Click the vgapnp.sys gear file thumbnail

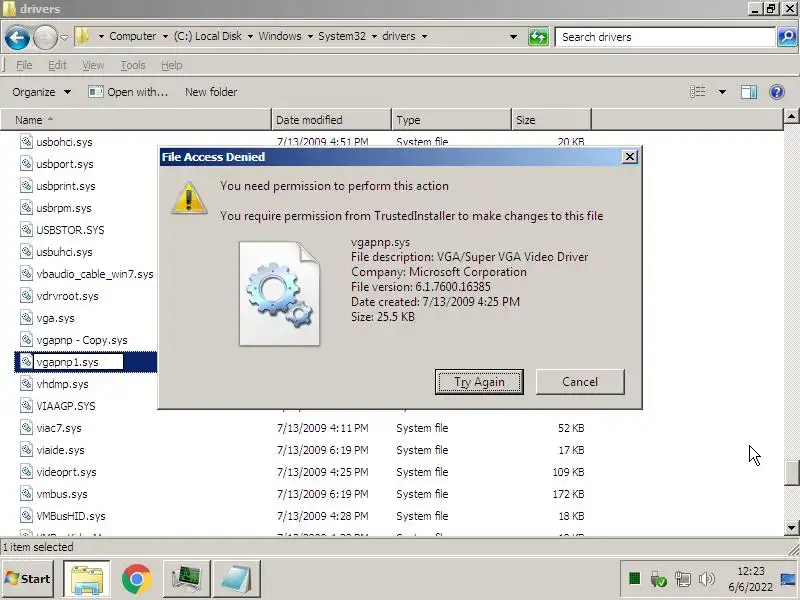(x=280, y=294)
